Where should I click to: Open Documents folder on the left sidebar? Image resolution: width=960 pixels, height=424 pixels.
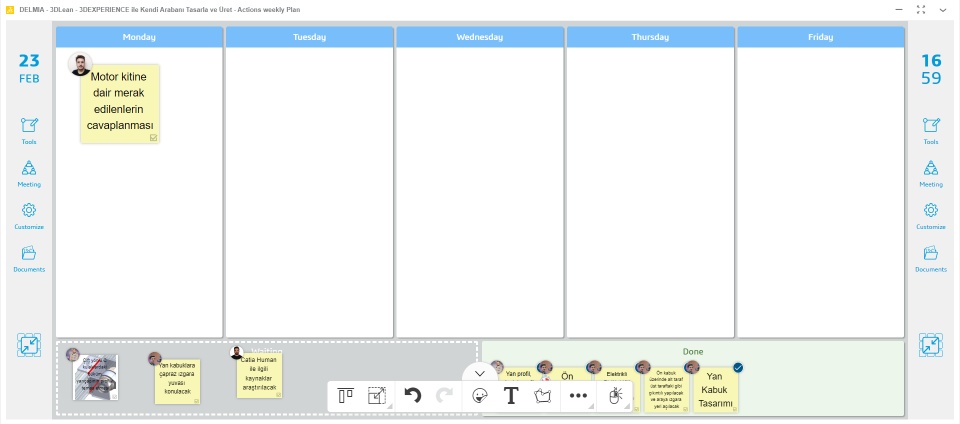click(29, 257)
